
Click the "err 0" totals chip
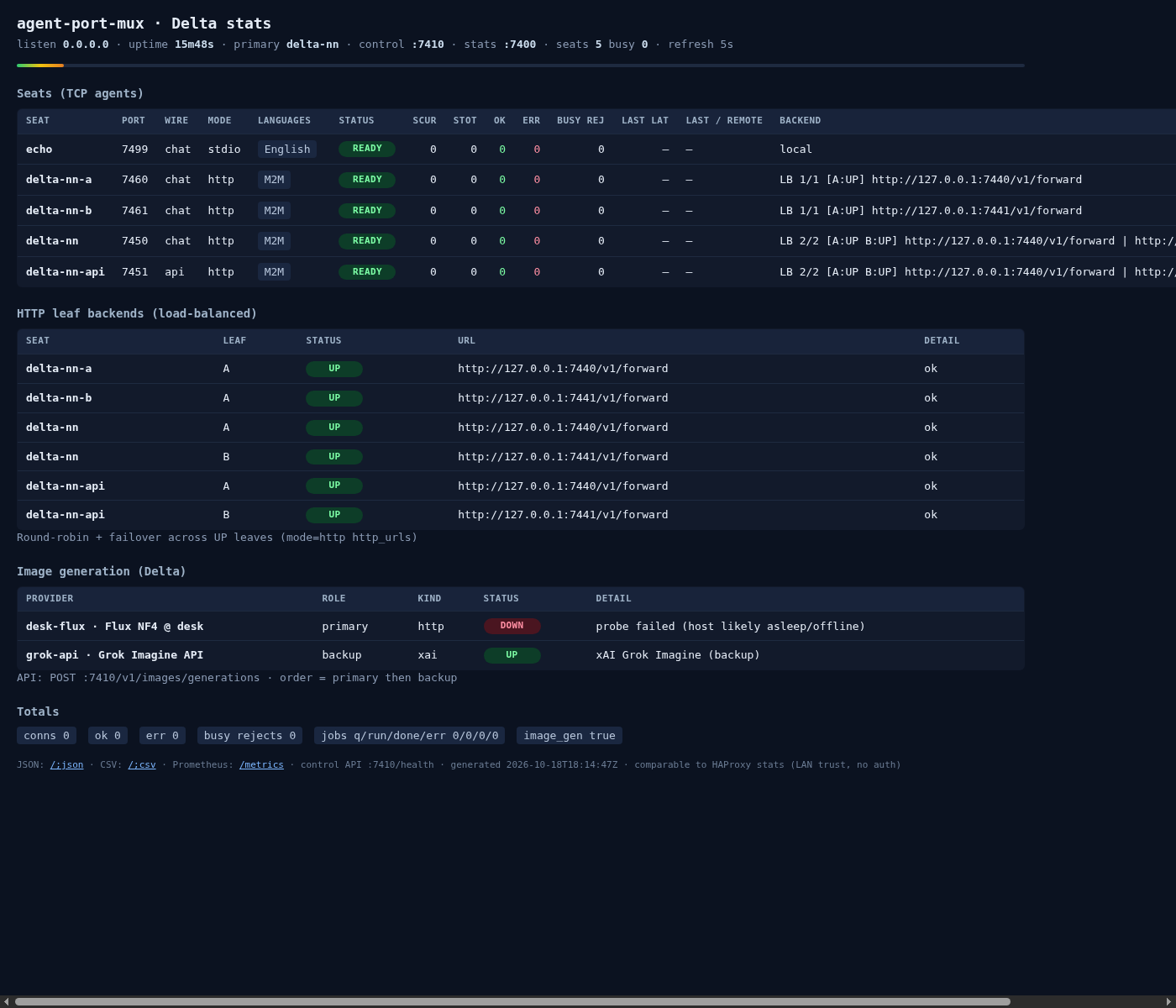(162, 736)
